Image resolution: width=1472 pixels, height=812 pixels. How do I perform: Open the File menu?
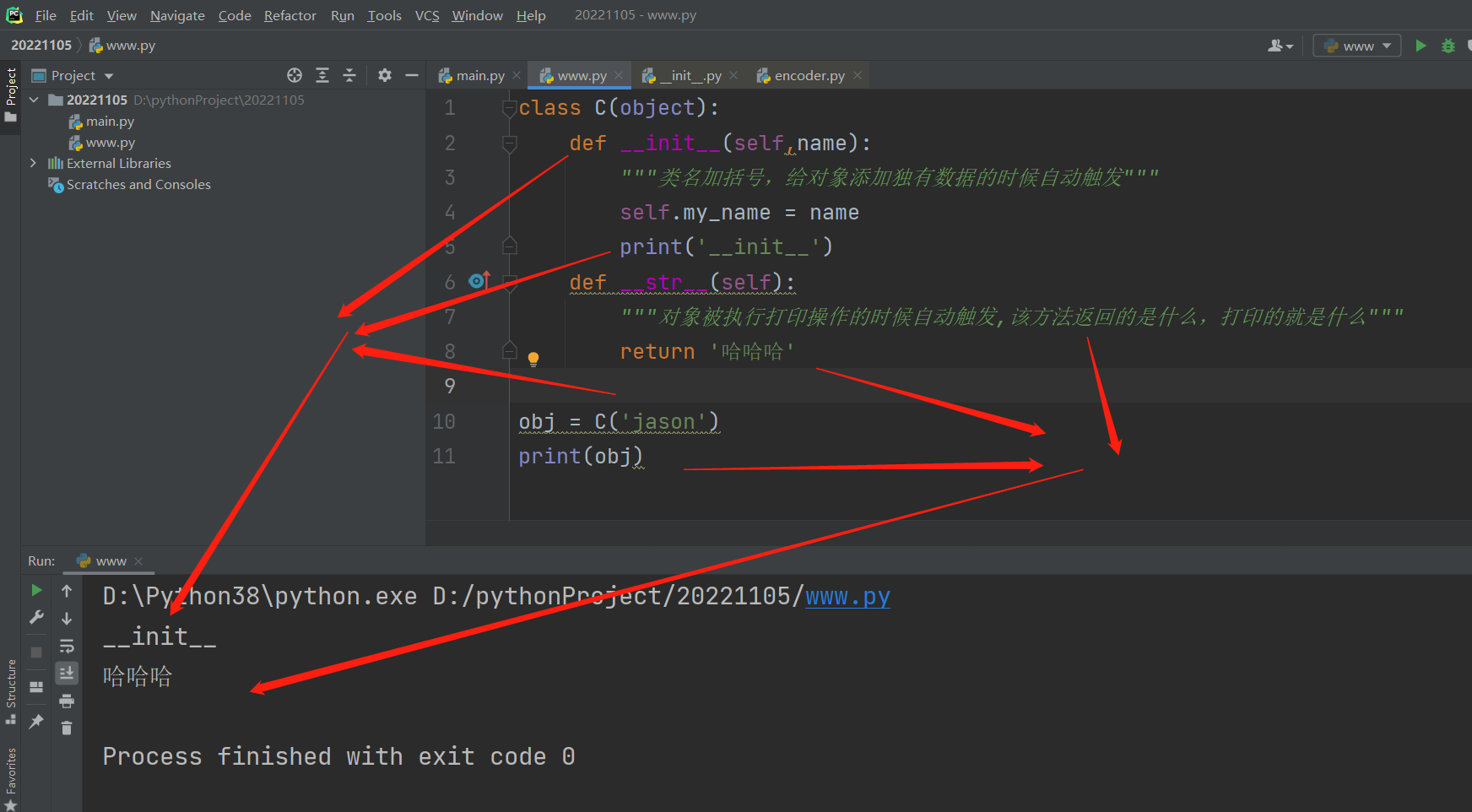[x=46, y=15]
